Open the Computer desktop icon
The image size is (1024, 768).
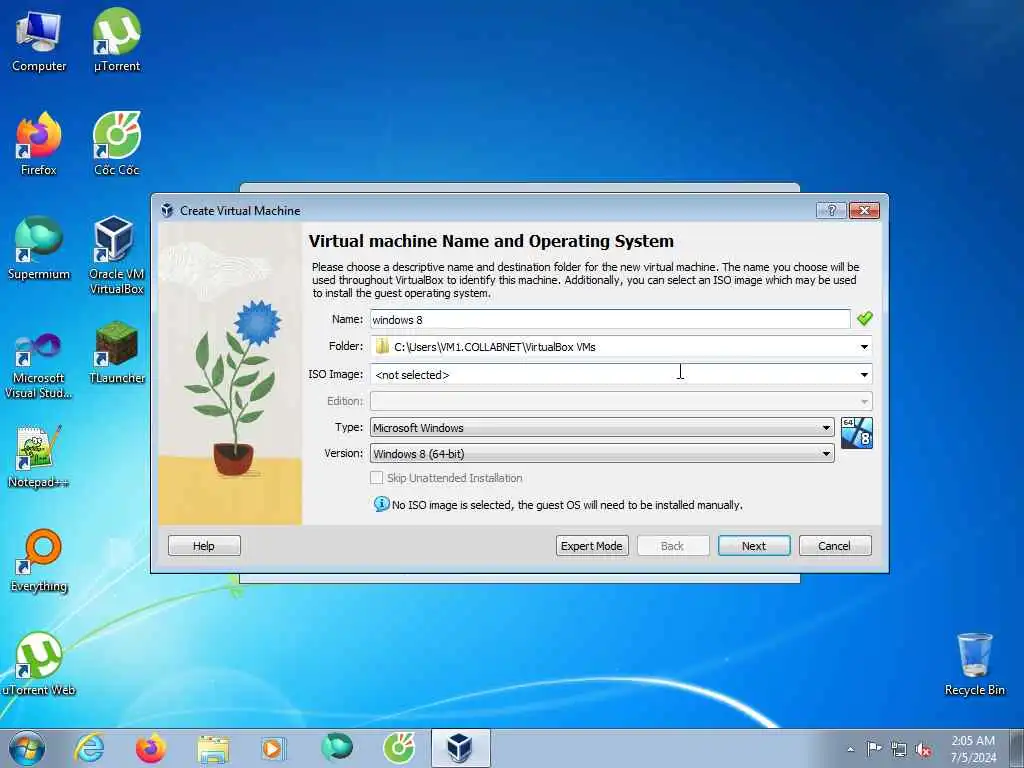point(39,40)
